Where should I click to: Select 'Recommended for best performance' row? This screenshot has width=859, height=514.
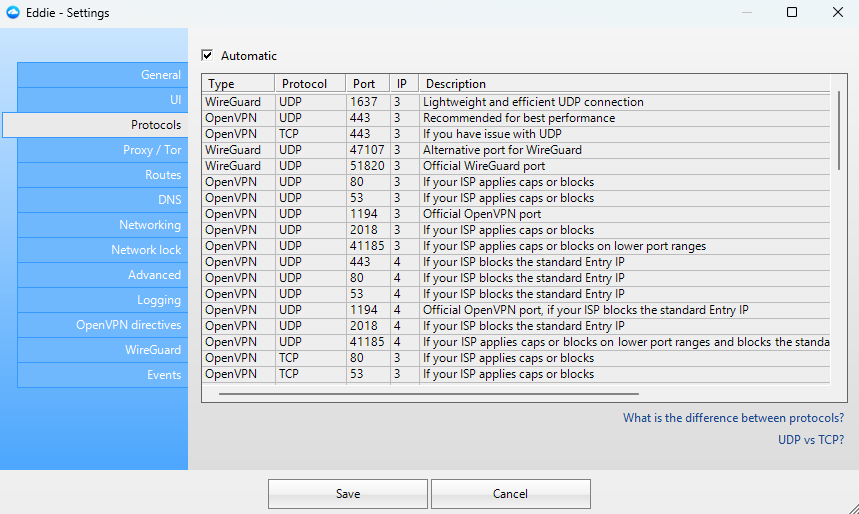click(x=516, y=118)
